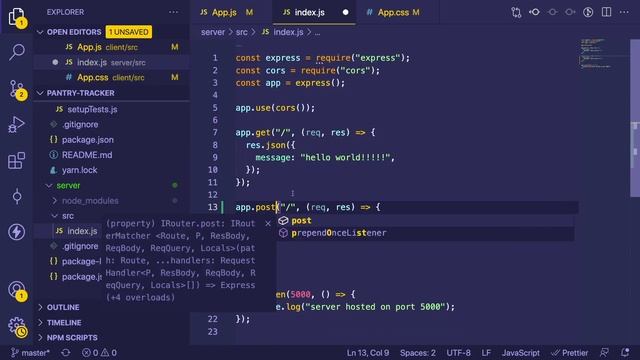Open the lightning bolt extension in activity bar
640x360 pixels.
(17, 232)
